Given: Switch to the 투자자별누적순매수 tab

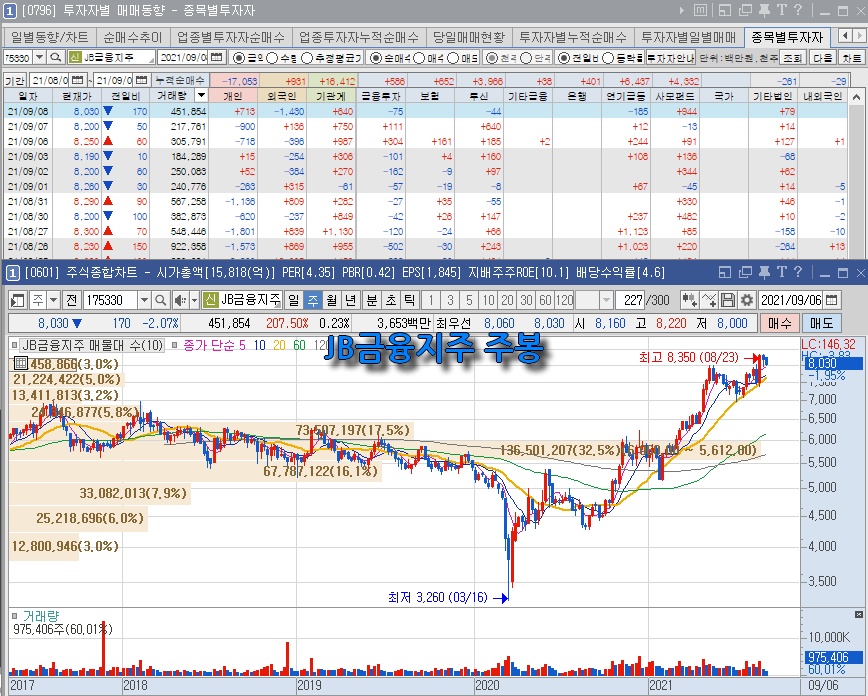Looking at the screenshot, I should coord(573,37).
